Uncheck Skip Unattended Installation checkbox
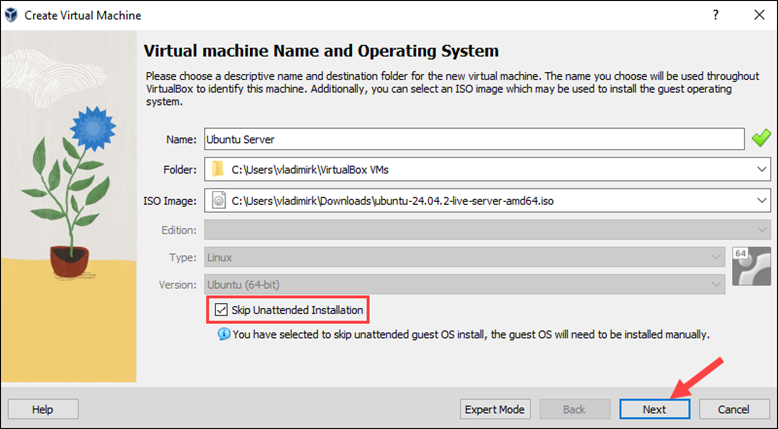 point(221,310)
